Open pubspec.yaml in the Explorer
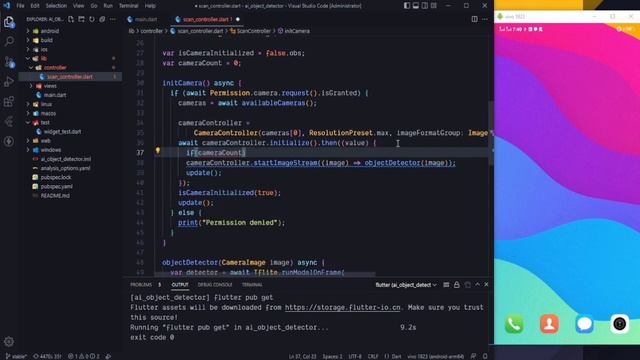The height and width of the screenshot is (360, 640). pyautogui.click(x=56, y=187)
